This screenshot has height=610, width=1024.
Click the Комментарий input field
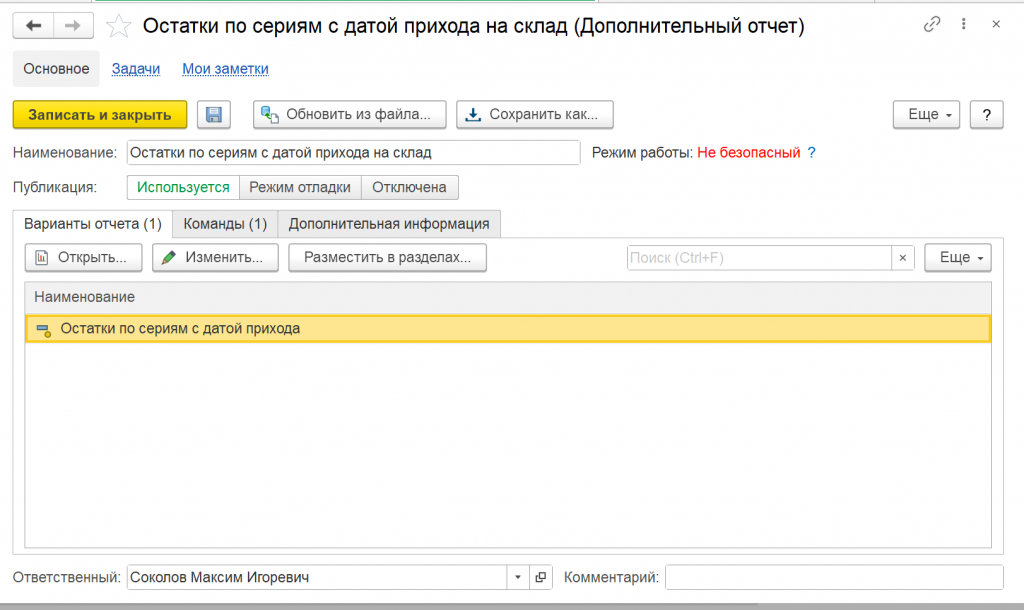click(834, 577)
